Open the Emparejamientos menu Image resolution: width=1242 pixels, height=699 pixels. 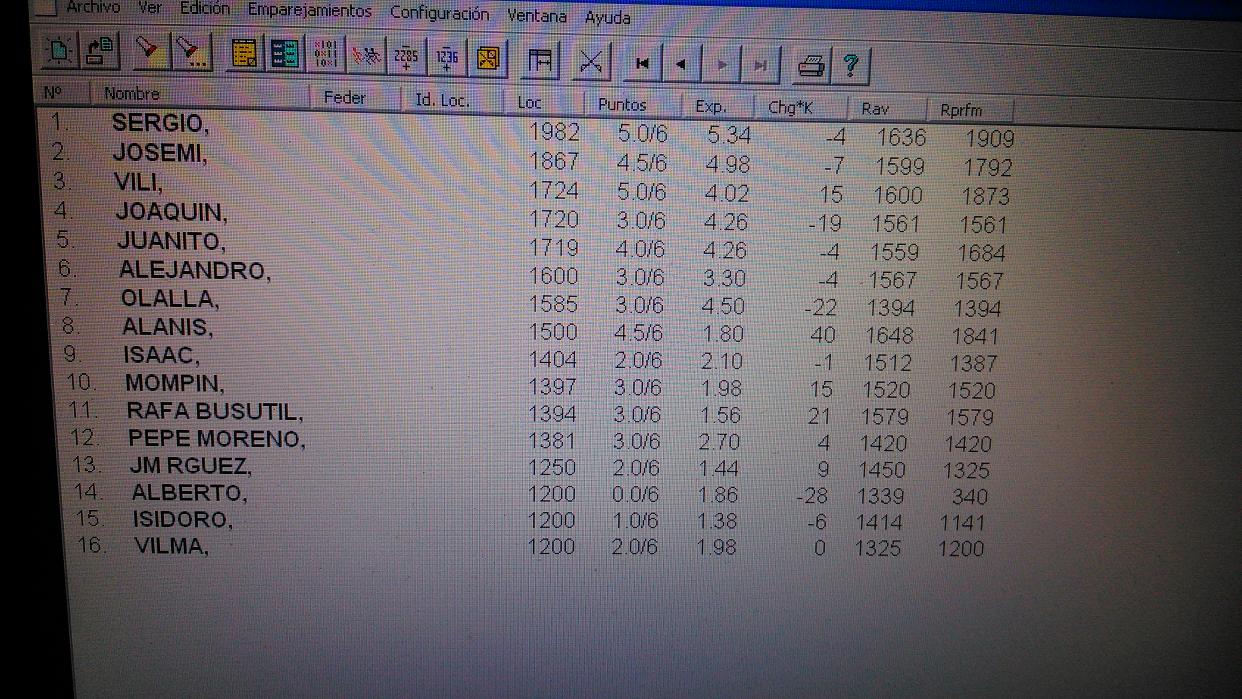tap(309, 11)
